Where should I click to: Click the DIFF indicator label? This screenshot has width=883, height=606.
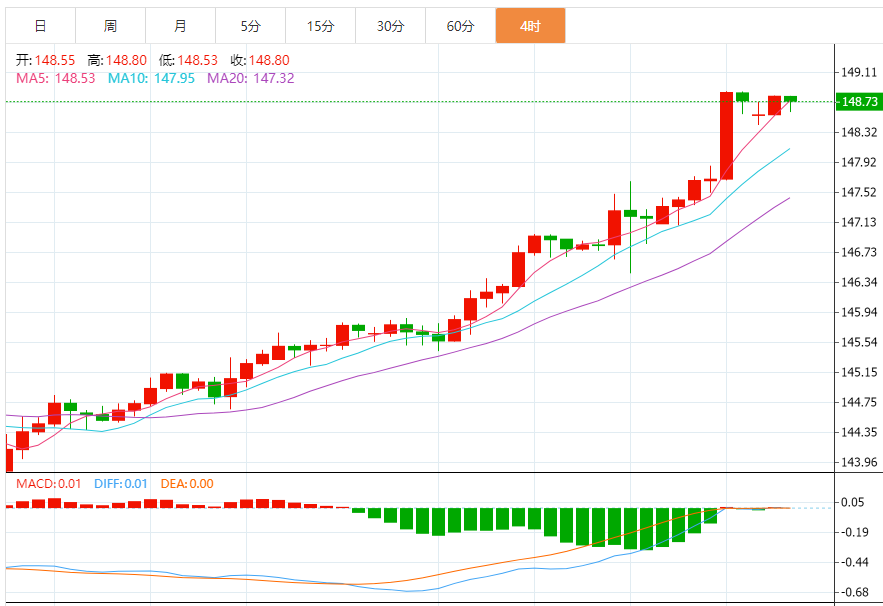[x=120, y=484]
